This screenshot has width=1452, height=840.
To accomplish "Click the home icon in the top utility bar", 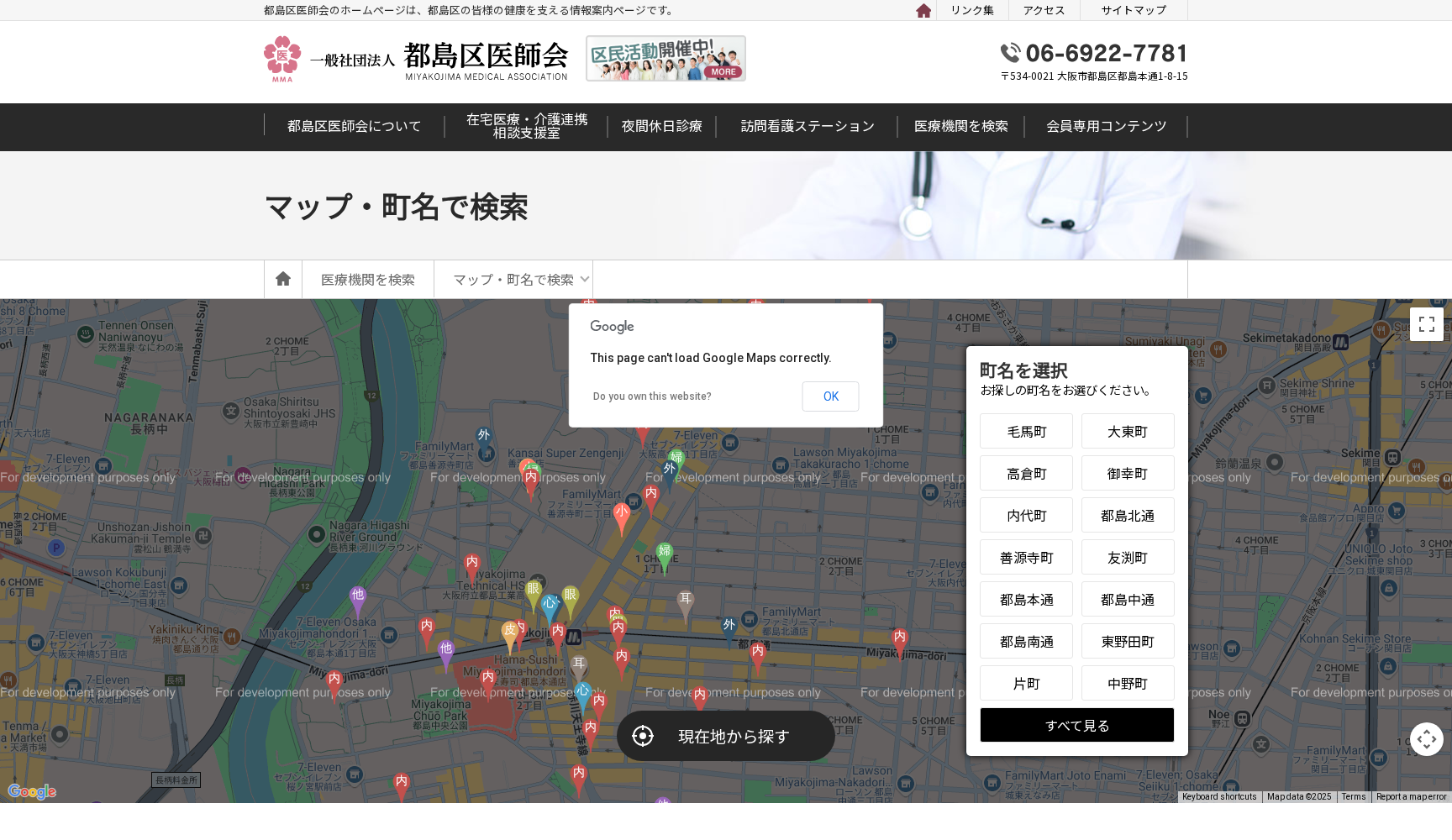I will click(923, 10).
